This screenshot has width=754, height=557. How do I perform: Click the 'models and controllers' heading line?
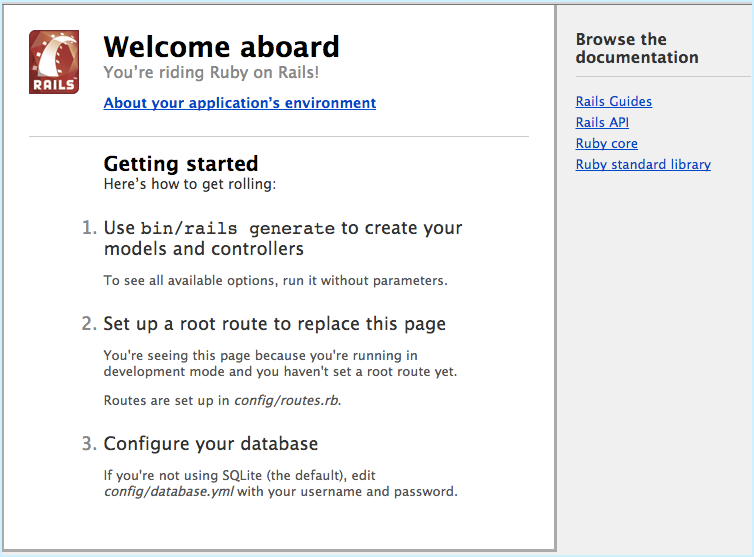click(x=203, y=249)
